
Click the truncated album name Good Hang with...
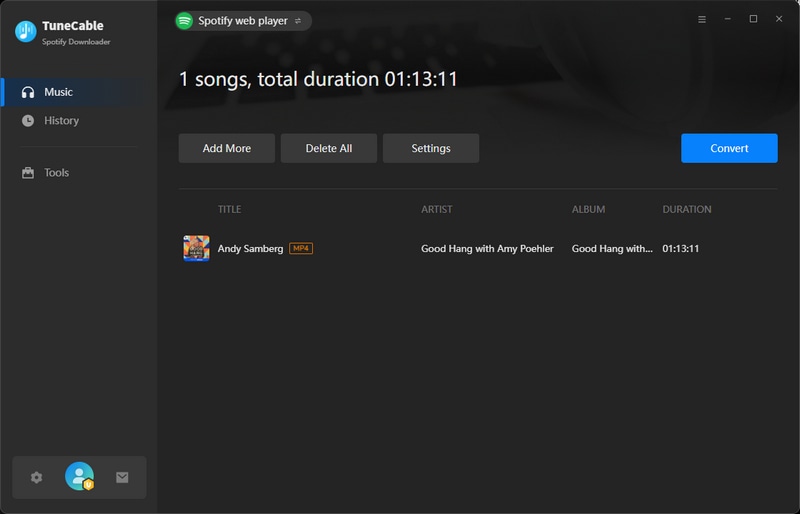[612, 249]
